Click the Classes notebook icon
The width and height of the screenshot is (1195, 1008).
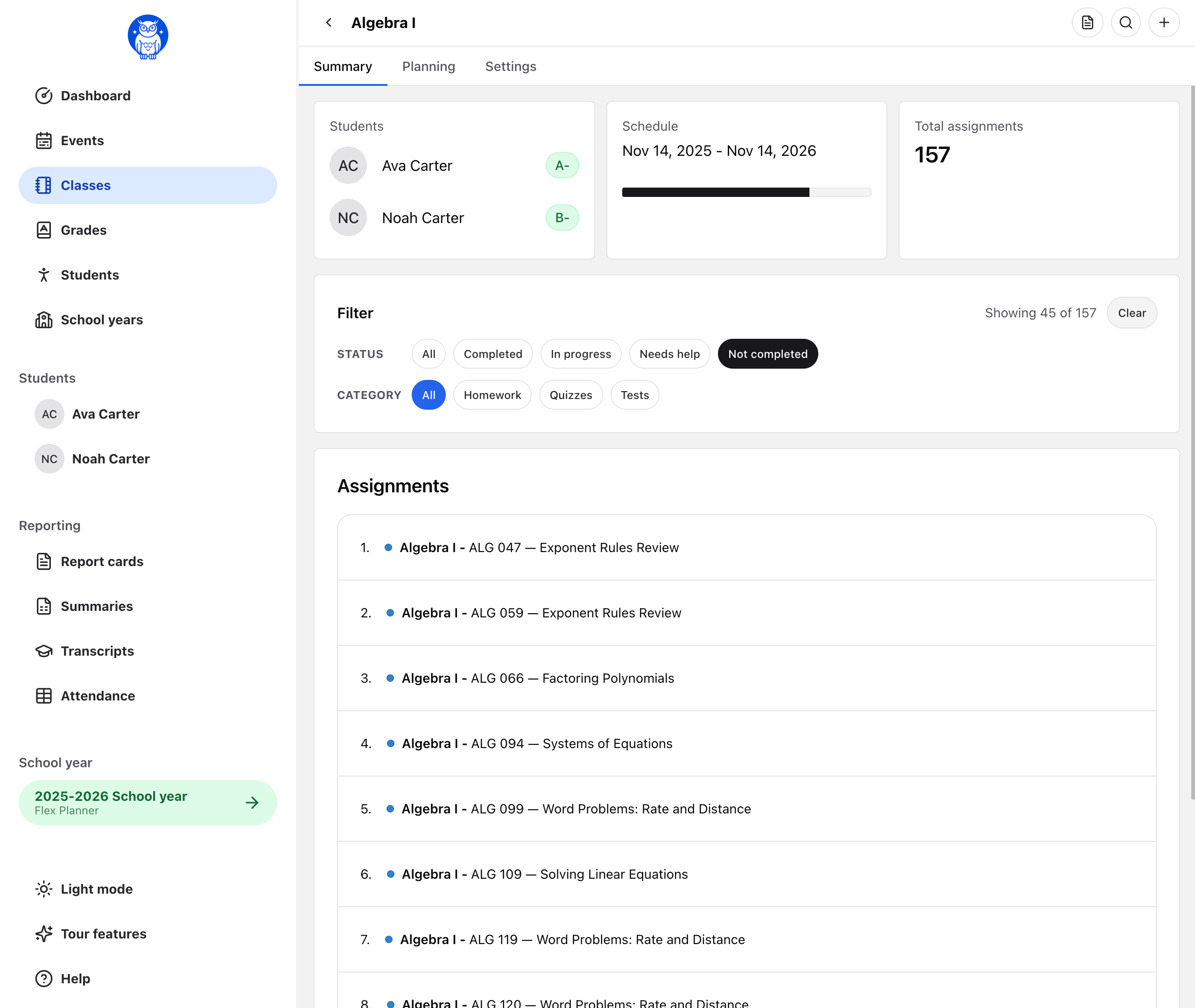tap(44, 185)
